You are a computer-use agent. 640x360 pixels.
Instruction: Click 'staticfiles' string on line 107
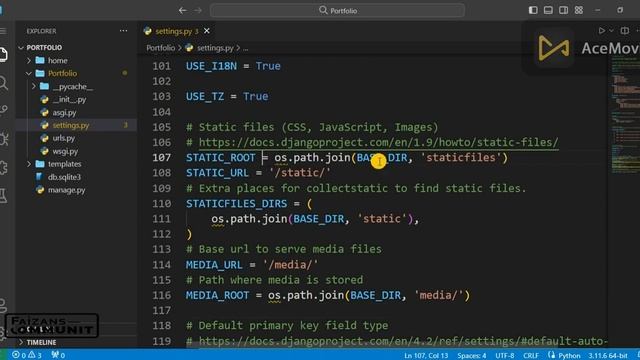[461, 158]
